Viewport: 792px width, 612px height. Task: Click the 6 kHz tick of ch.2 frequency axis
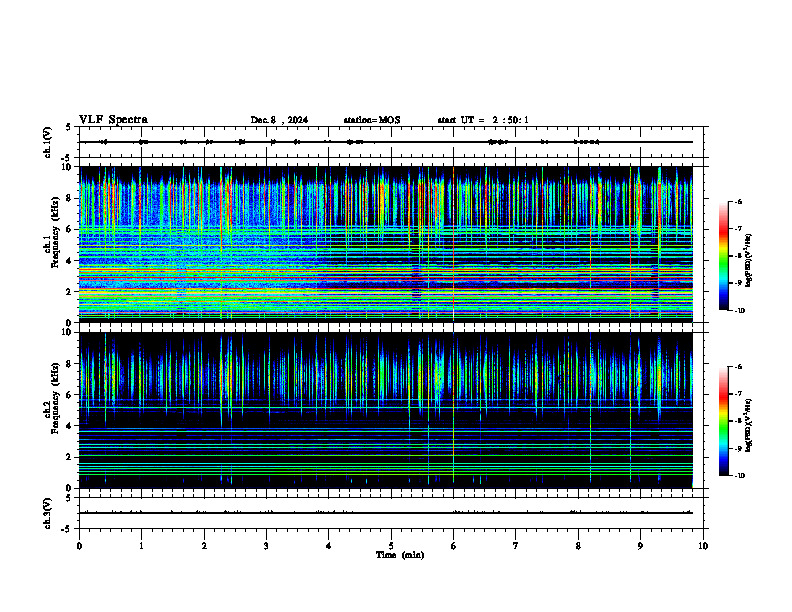70,395
